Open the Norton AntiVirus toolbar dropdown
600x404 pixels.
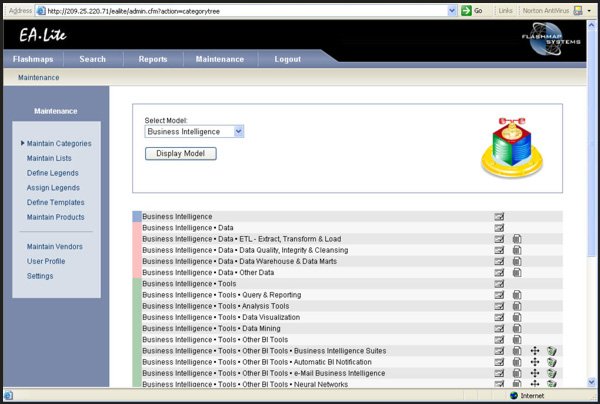point(591,9)
